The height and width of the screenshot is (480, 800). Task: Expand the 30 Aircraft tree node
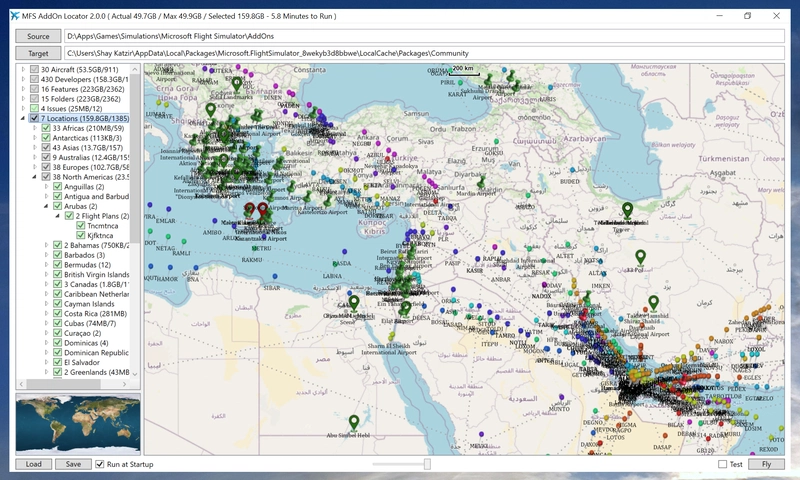(x=24, y=69)
